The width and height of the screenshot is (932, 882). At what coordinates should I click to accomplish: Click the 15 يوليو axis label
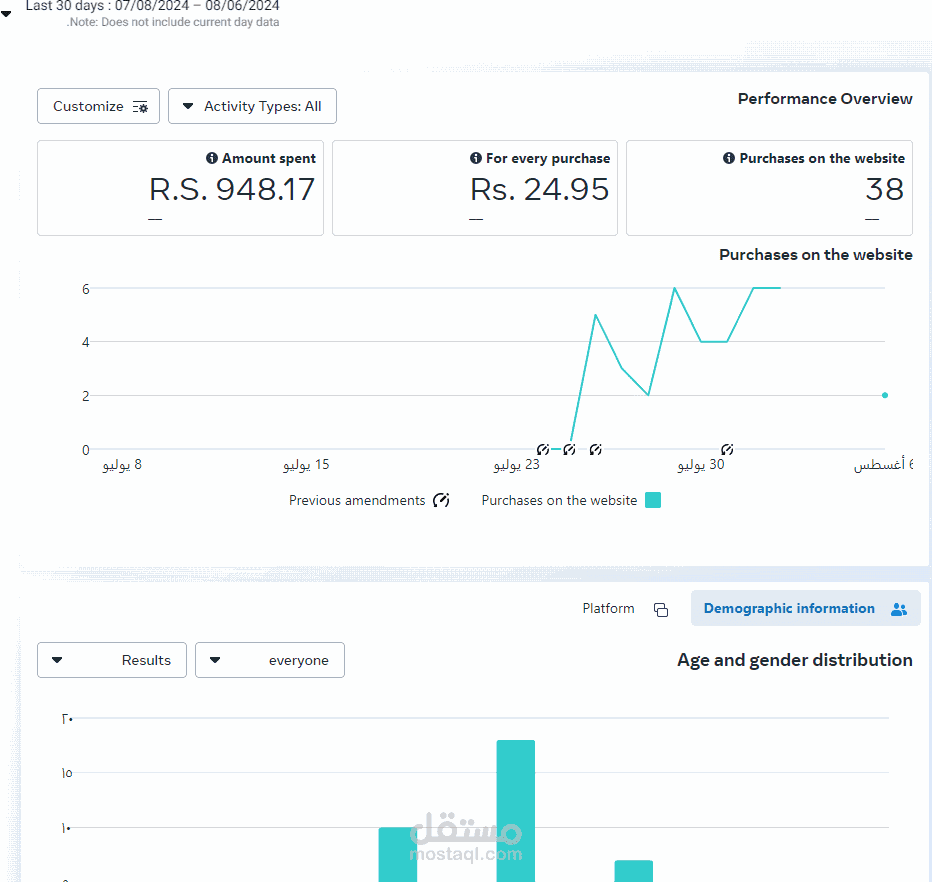point(306,465)
